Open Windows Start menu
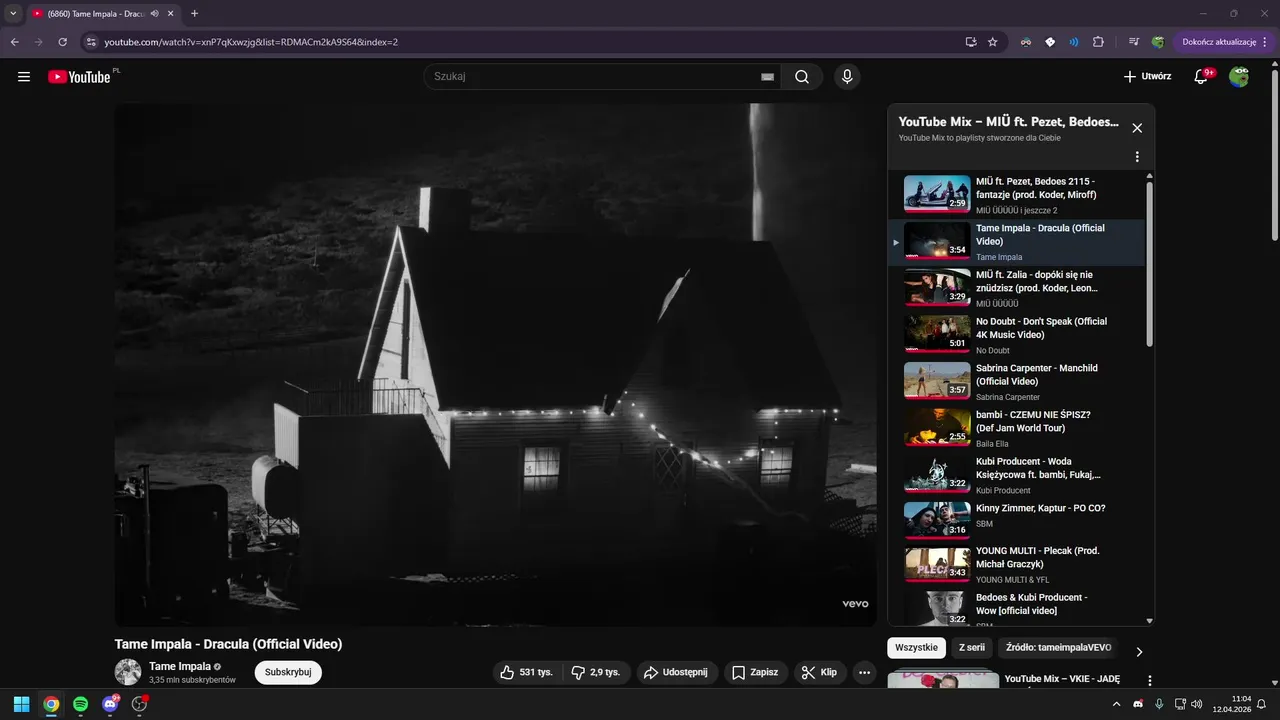Screen dimensions: 1280x720 click(x=21, y=704)
